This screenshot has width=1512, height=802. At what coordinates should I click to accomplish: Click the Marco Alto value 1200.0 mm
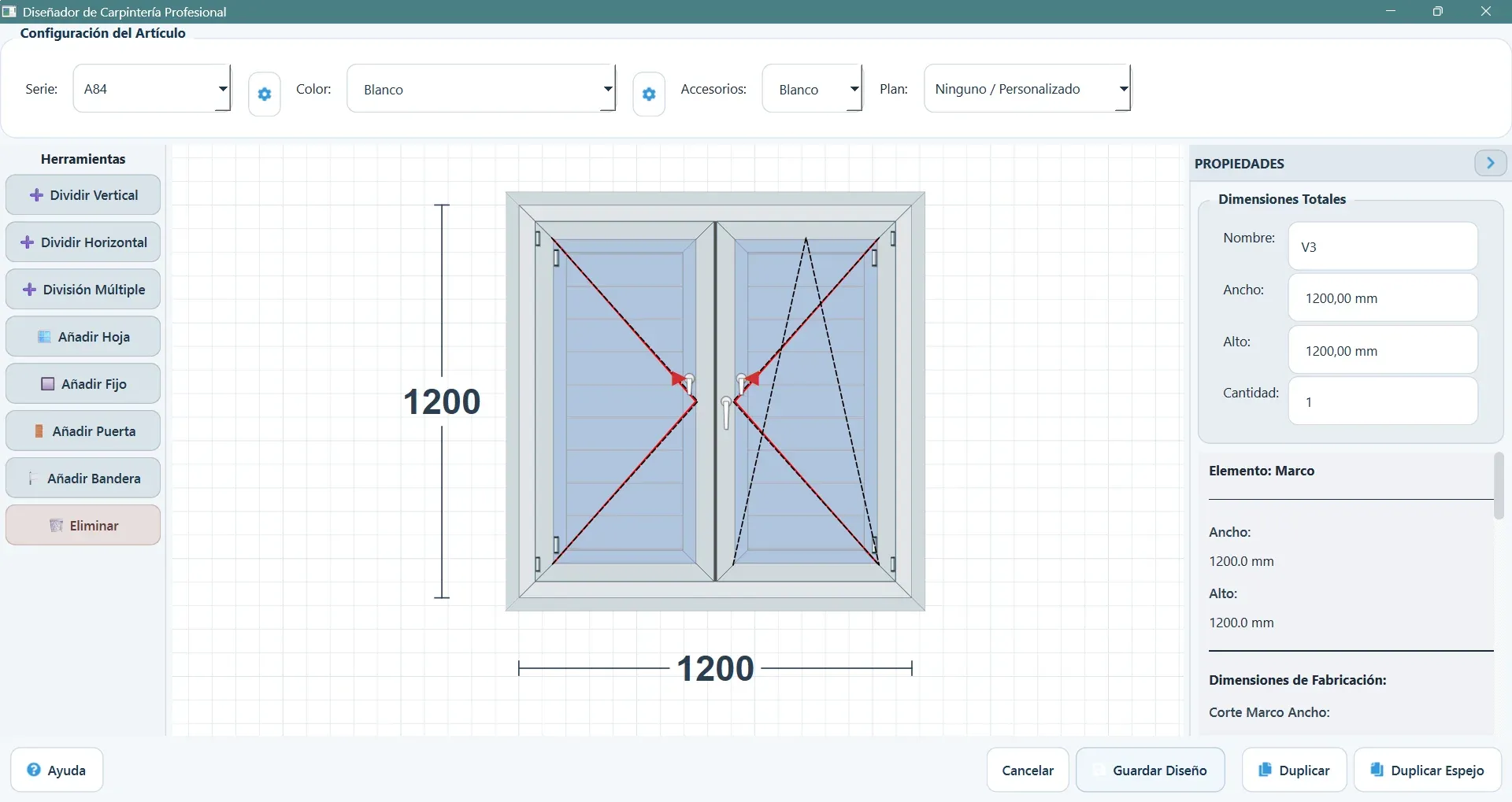point(1241,623)
